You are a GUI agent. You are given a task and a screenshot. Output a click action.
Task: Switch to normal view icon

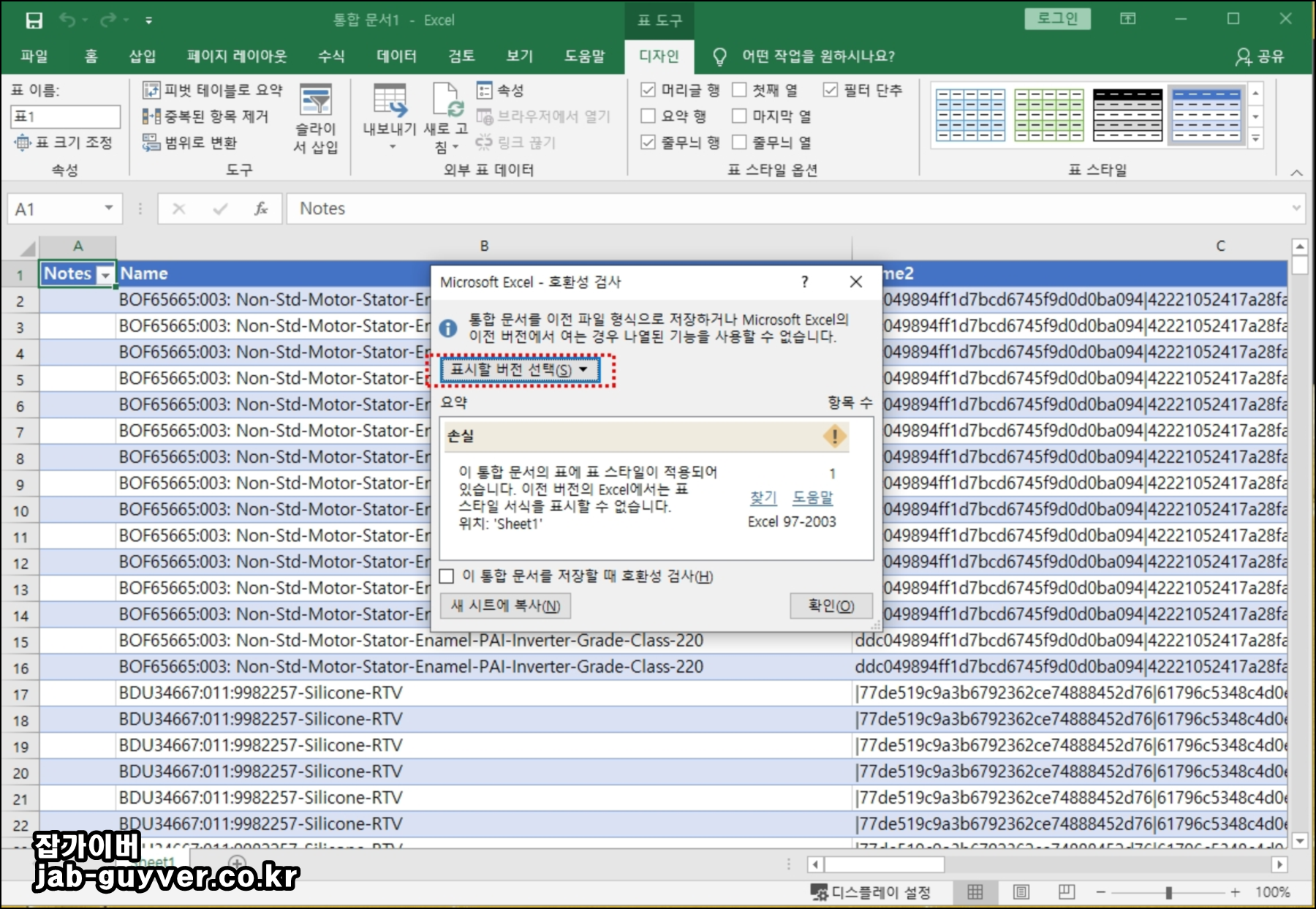coord(975,892)
